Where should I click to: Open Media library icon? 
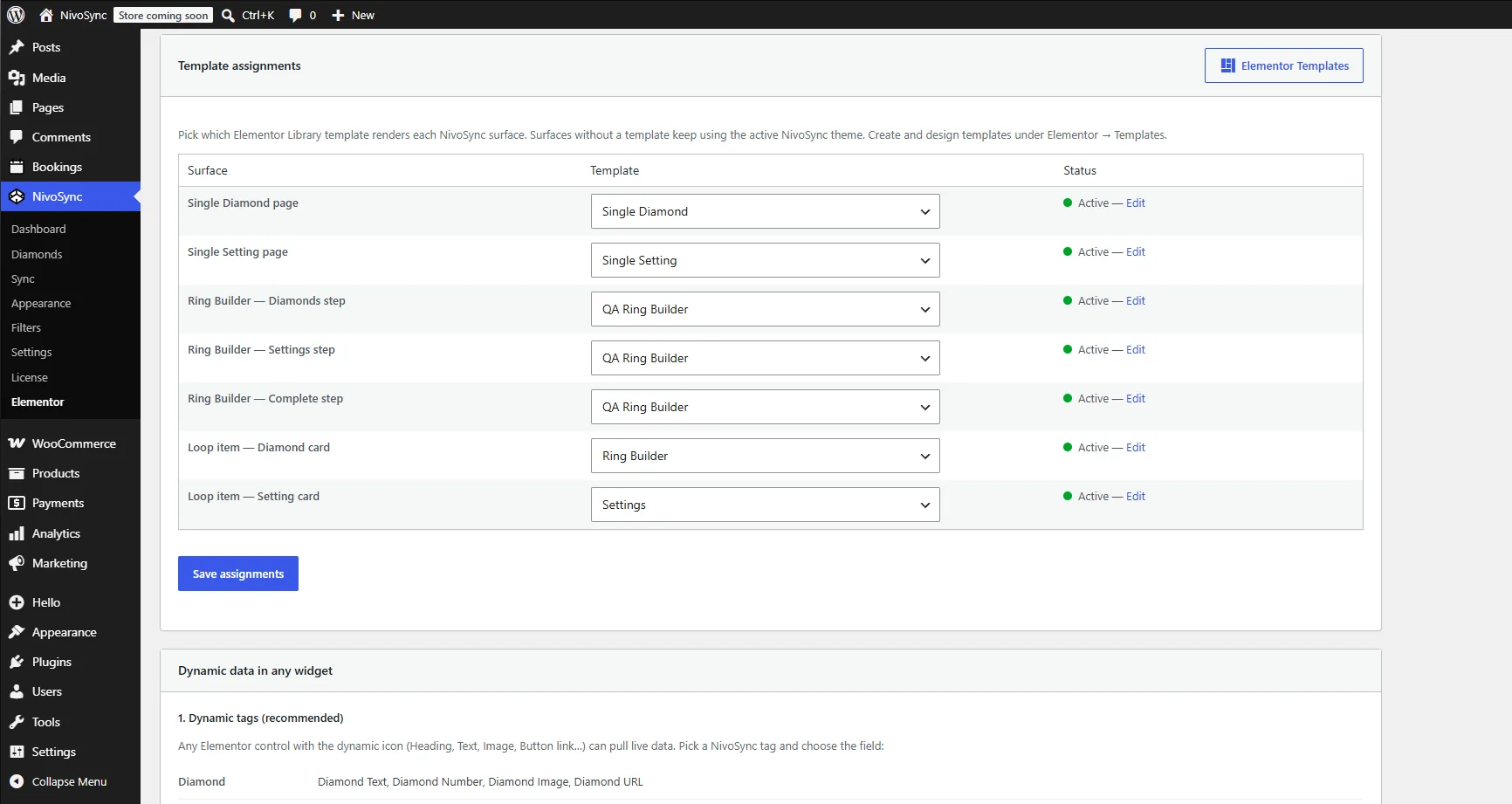17,78
